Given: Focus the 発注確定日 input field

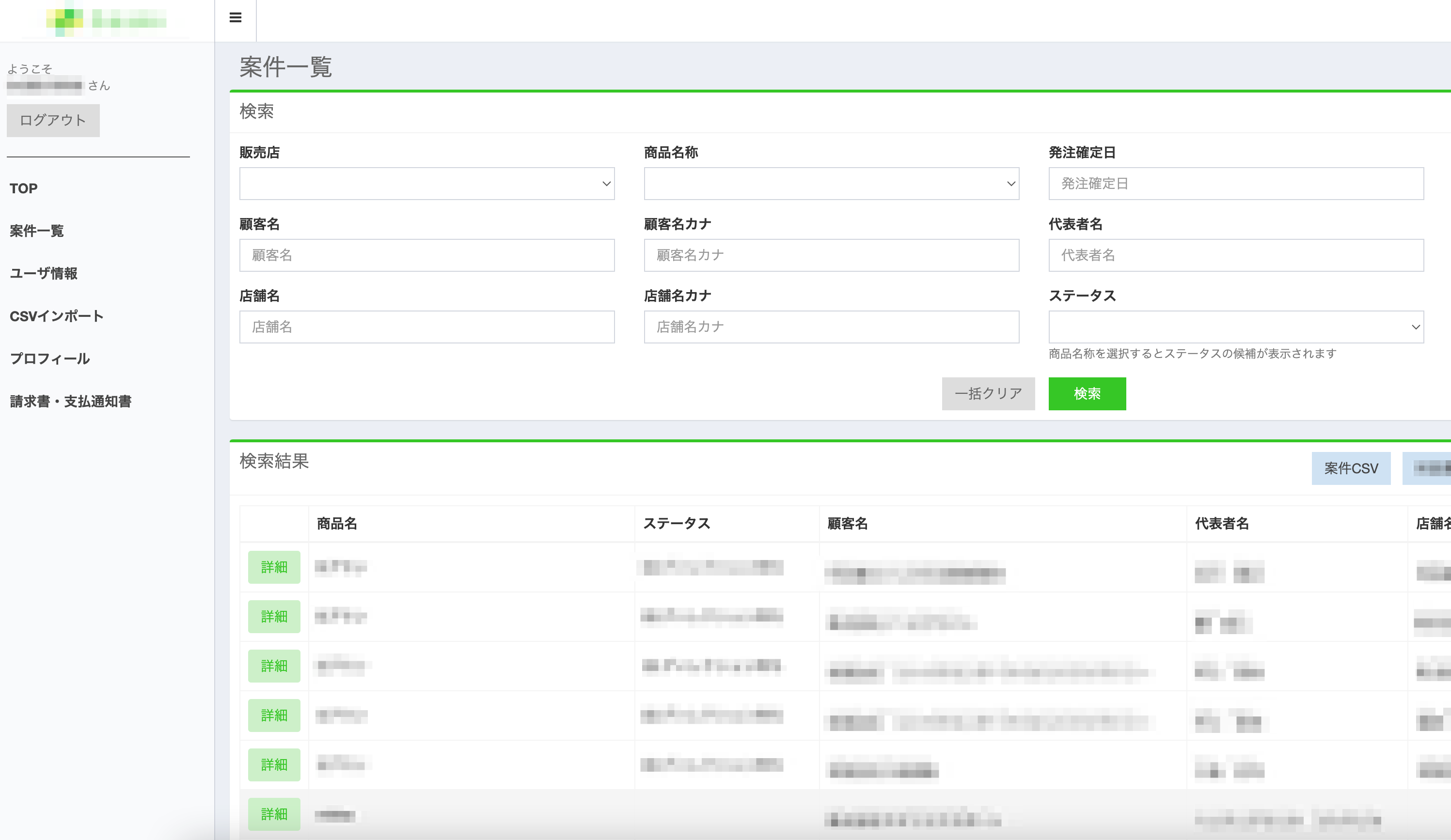Looking at the screenshot, I should [1236, 184].
